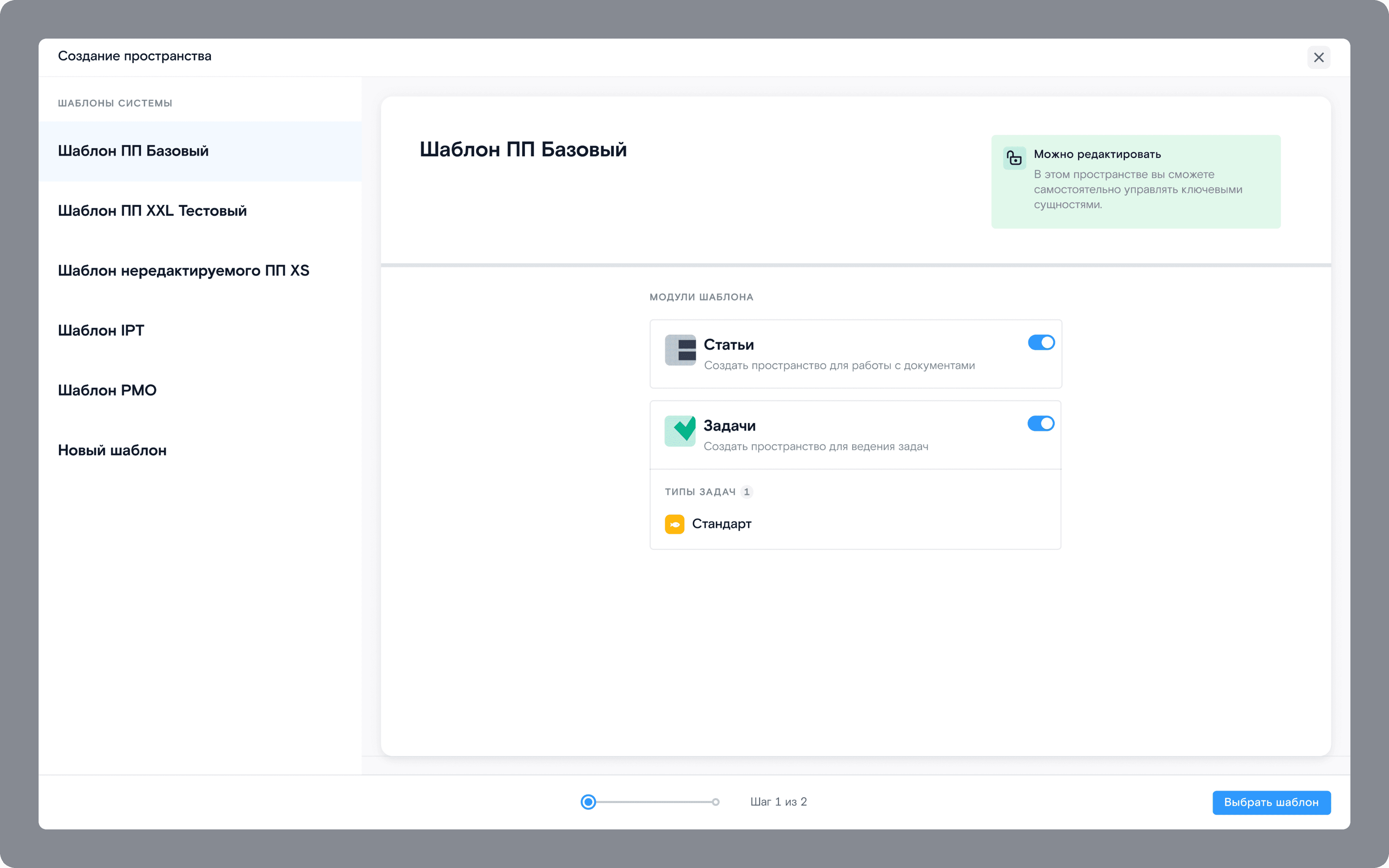Image resolution: width=1389 pixels, height=868 pixels.
Task: Choose Шаблон нередактируемого ПП XS
Action: coord(200,271)
